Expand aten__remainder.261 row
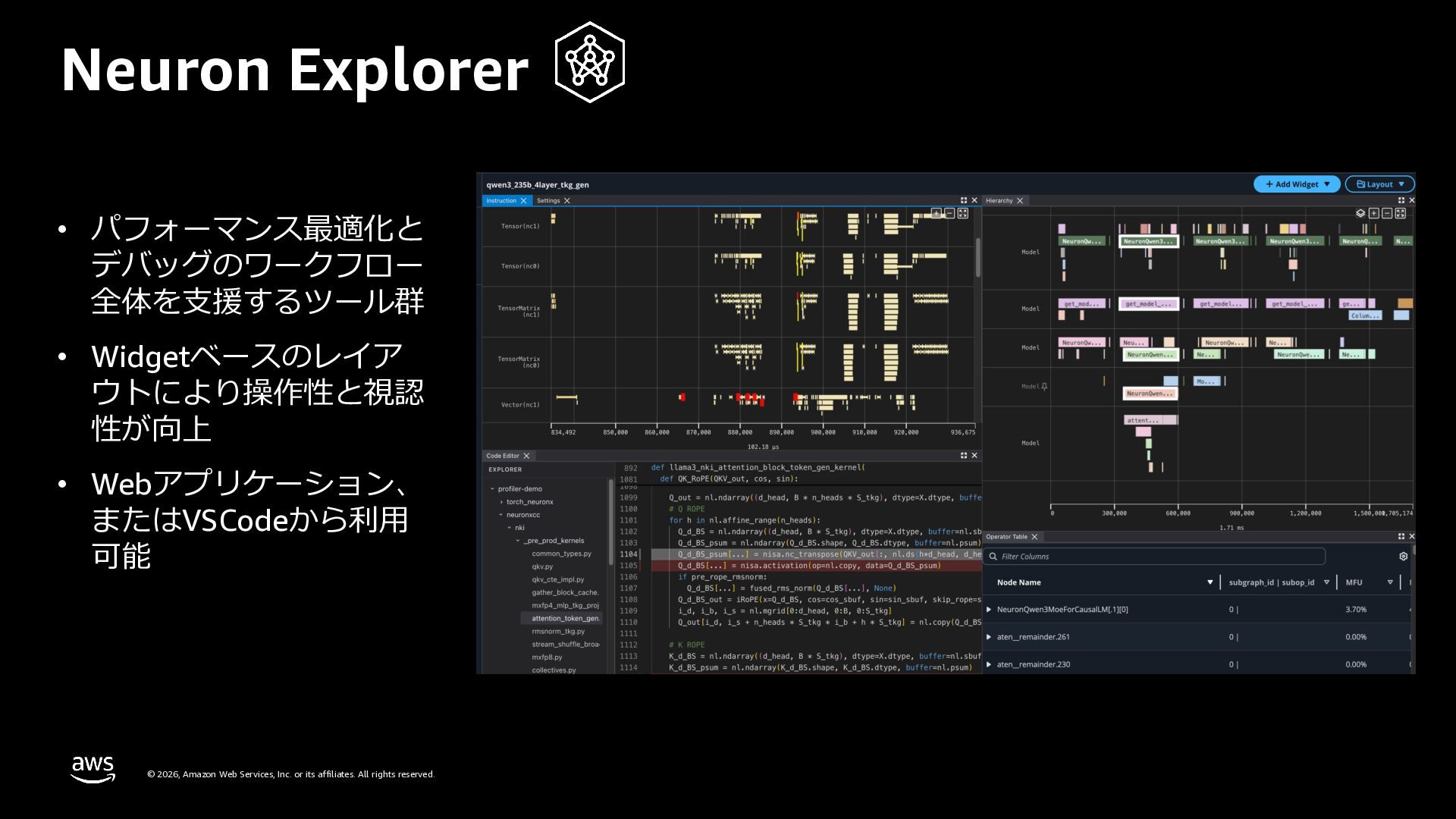The width and height of the screenshot is (1456, 819). 989,636
